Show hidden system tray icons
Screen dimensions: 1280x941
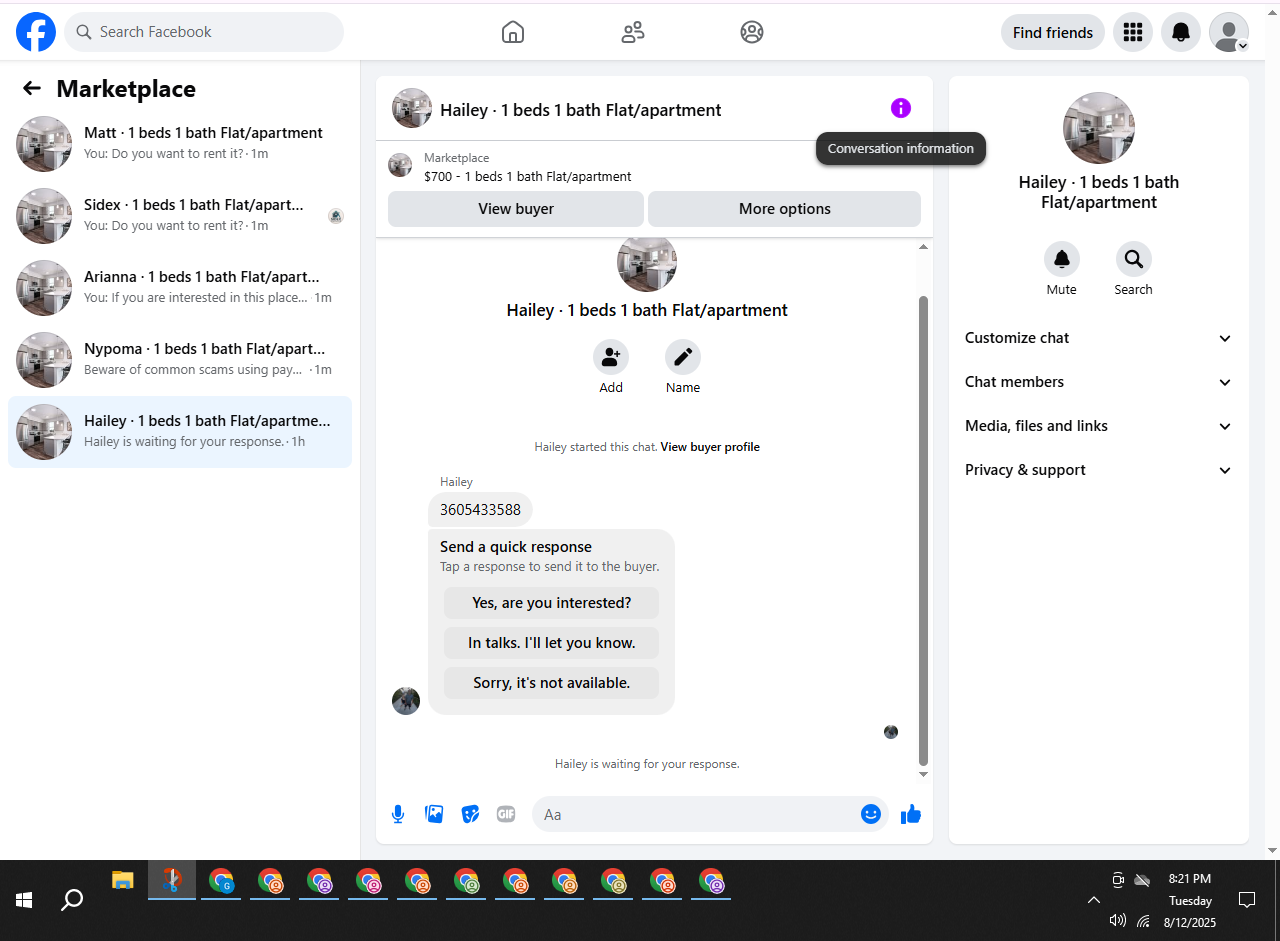[1094, 900]
